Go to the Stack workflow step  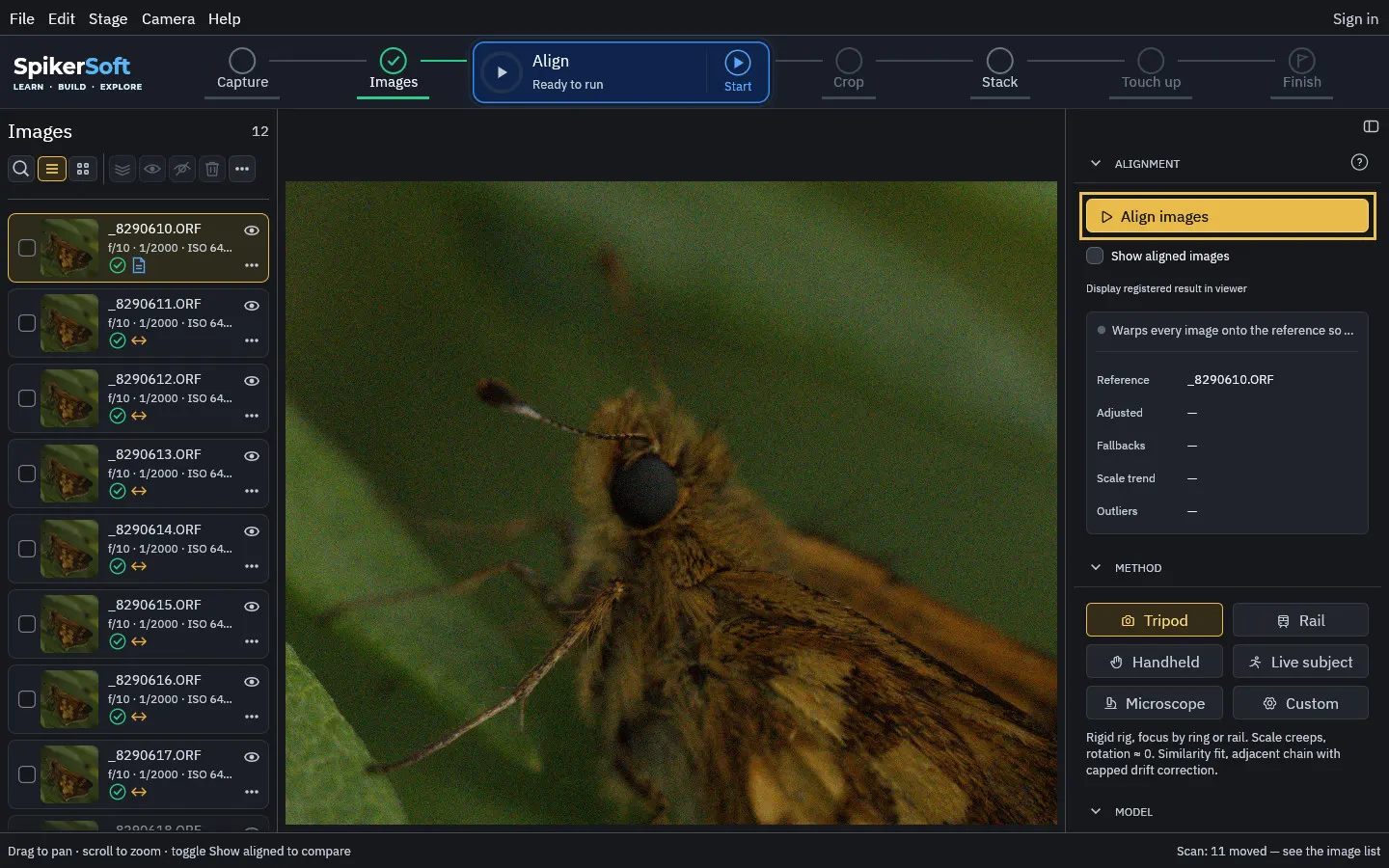(x=999, y=70)
